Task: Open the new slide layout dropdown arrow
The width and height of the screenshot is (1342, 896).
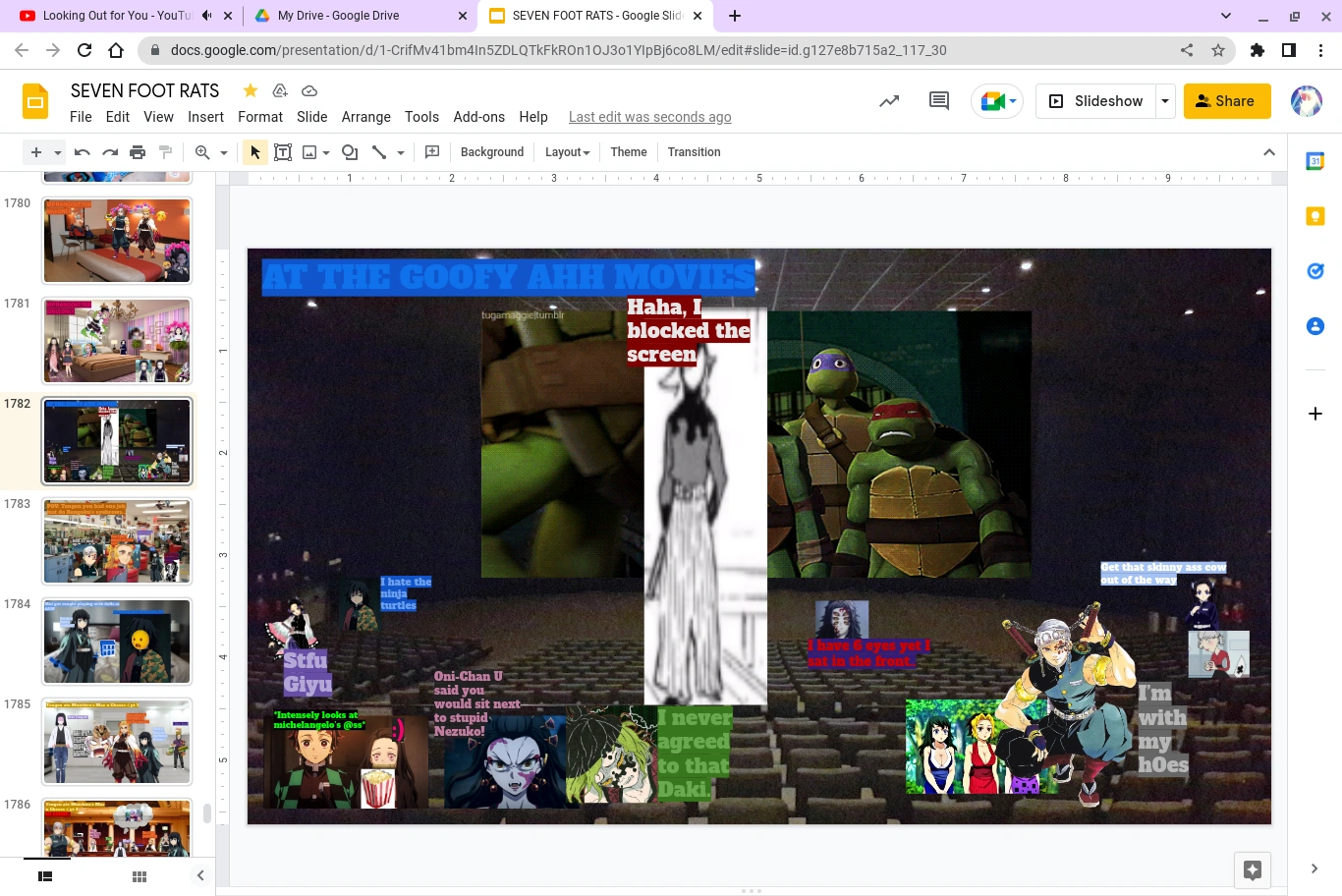Action: click(x=58, y=152)
